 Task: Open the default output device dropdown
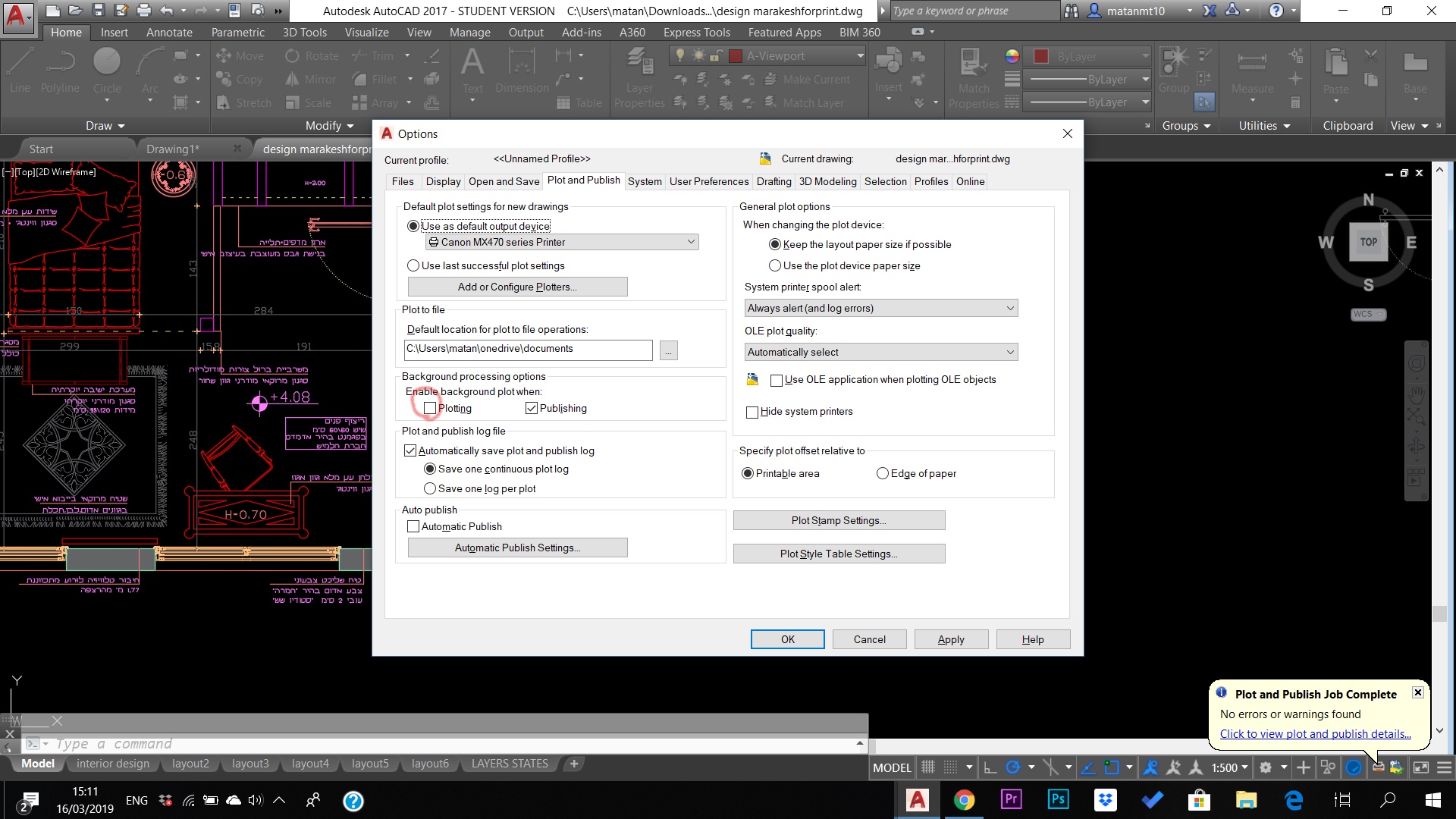point(690,241)
